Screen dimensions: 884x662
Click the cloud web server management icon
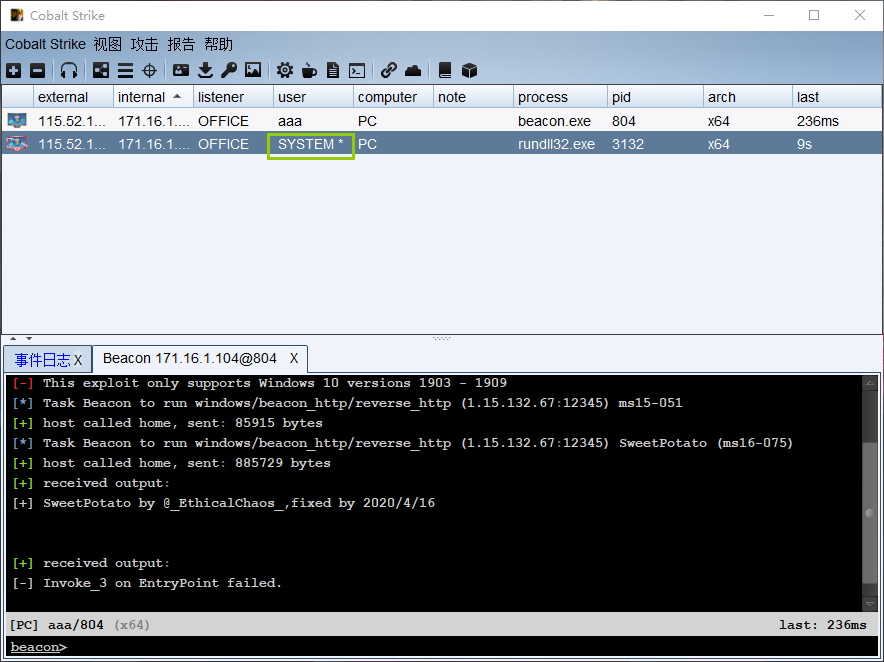click(x=413, y=70)
